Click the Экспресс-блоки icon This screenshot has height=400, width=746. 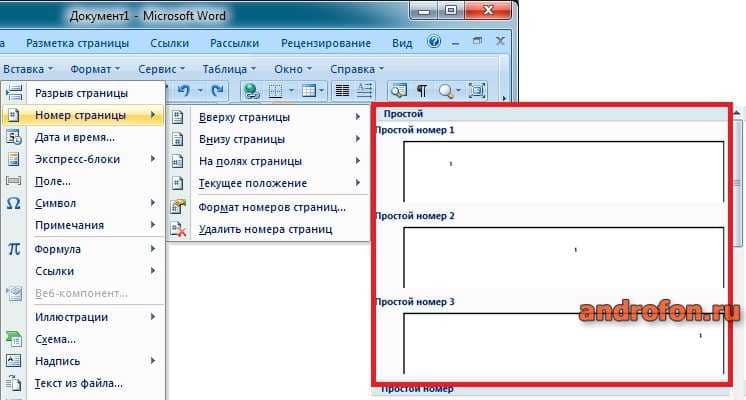pos(13,159)
